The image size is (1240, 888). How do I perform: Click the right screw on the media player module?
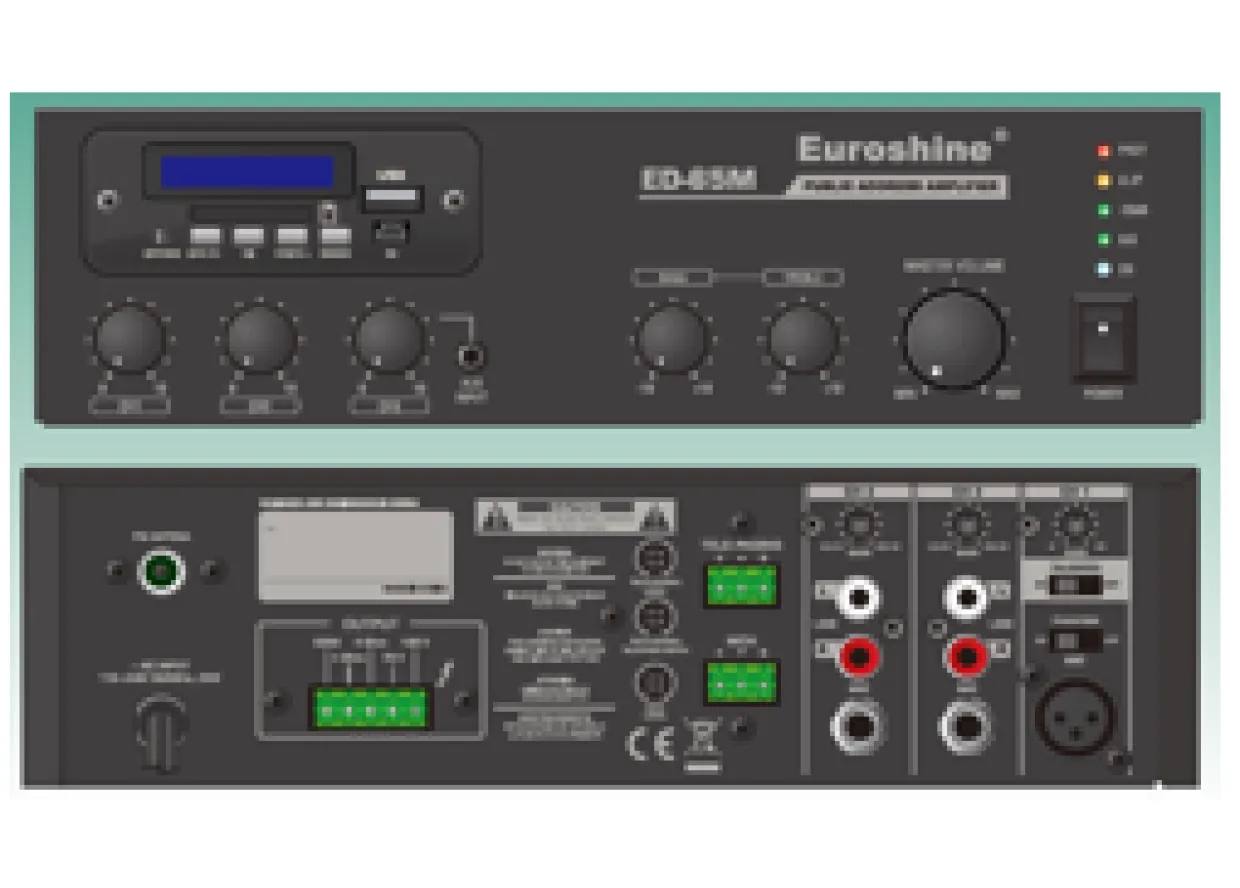[x=454, y=200]
